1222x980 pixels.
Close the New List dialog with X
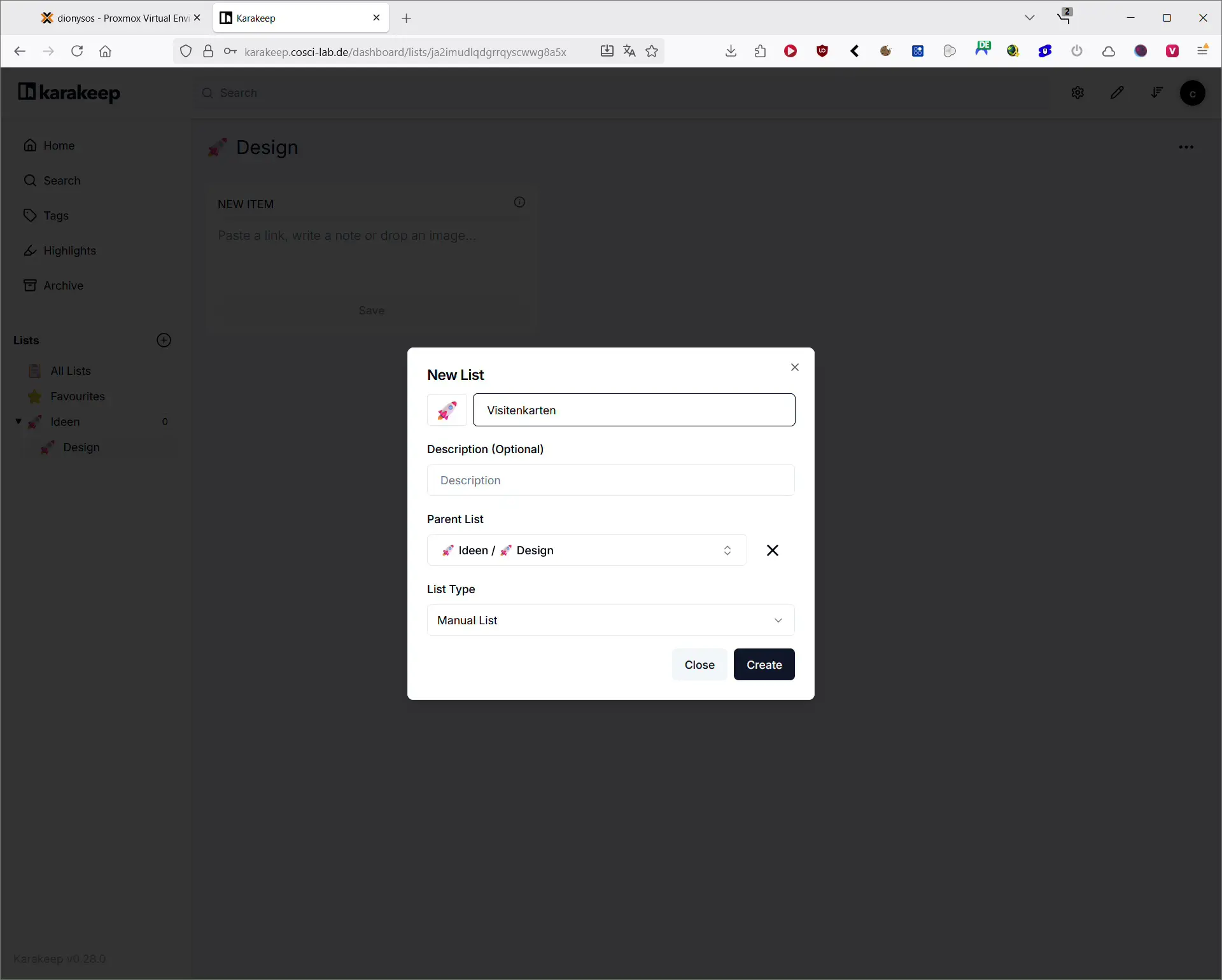795,368
